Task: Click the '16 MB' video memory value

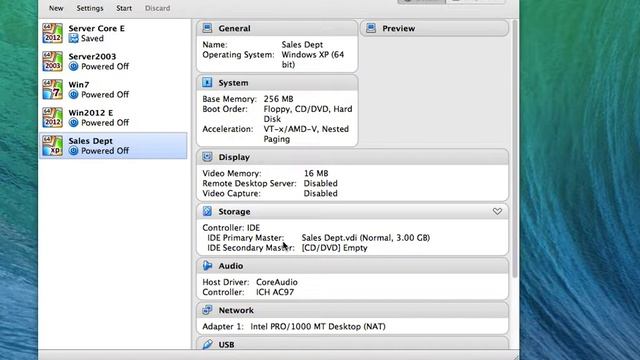Action: pyautogui.click(x=316, y=173)
